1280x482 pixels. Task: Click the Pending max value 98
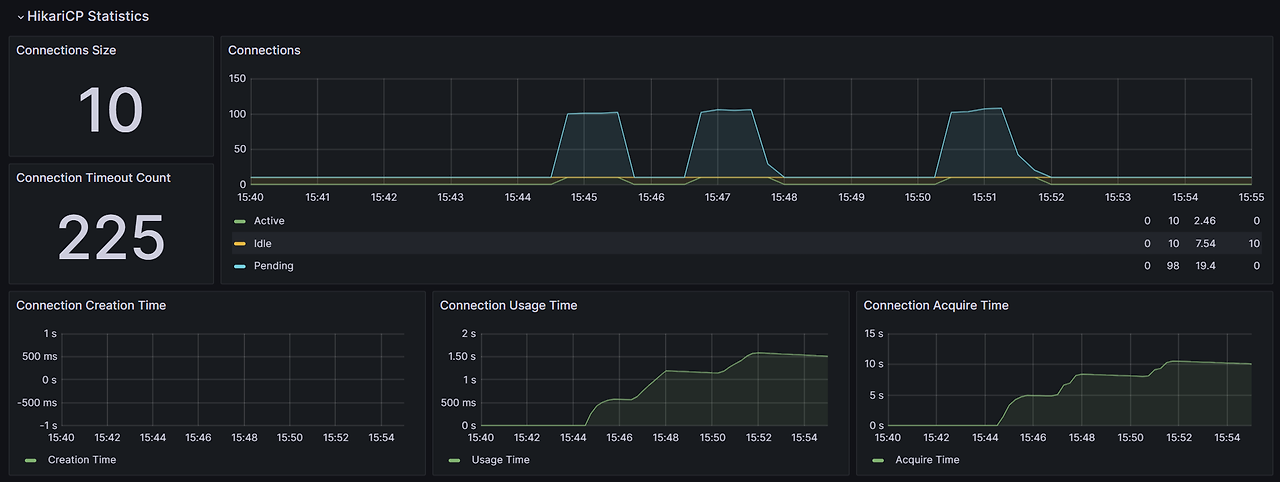[1174, 266]
